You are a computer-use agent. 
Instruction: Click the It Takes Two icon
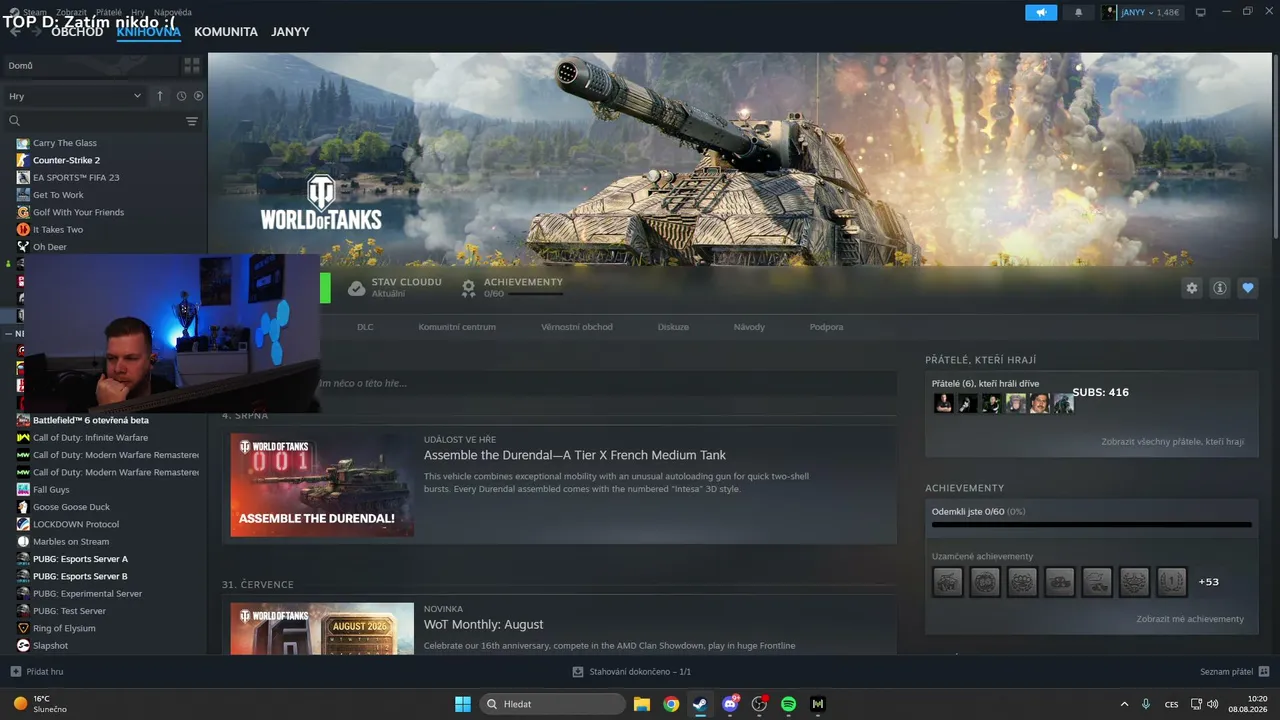click(24, 229)
